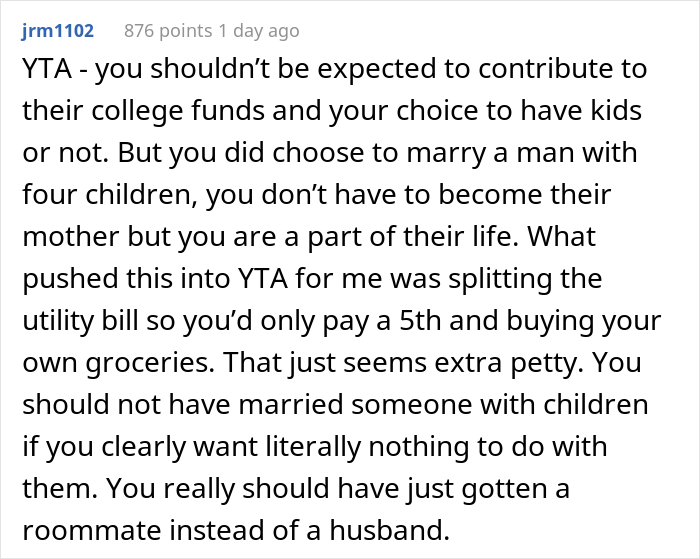Image resolution: width=700 pixels, height=559 pixels.
Task: Click the word 'roommate' in the last line
Action: pos(92,530)
